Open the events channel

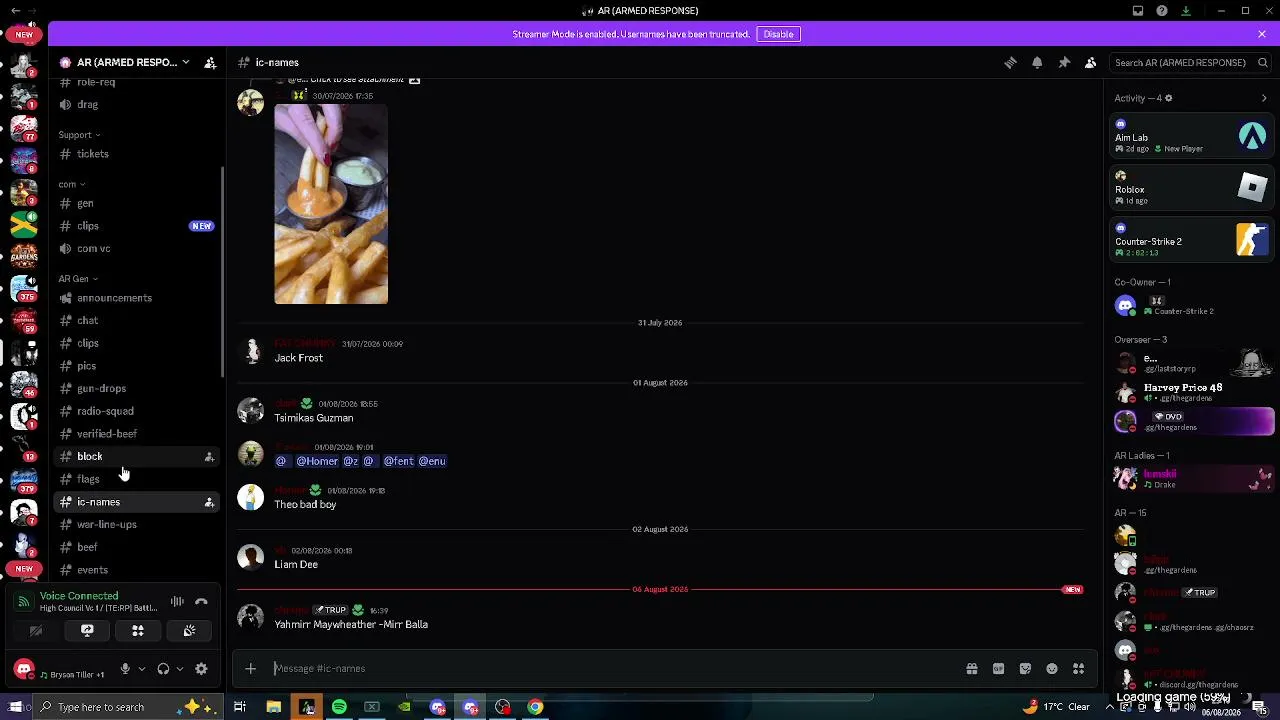tap(136, 570)
